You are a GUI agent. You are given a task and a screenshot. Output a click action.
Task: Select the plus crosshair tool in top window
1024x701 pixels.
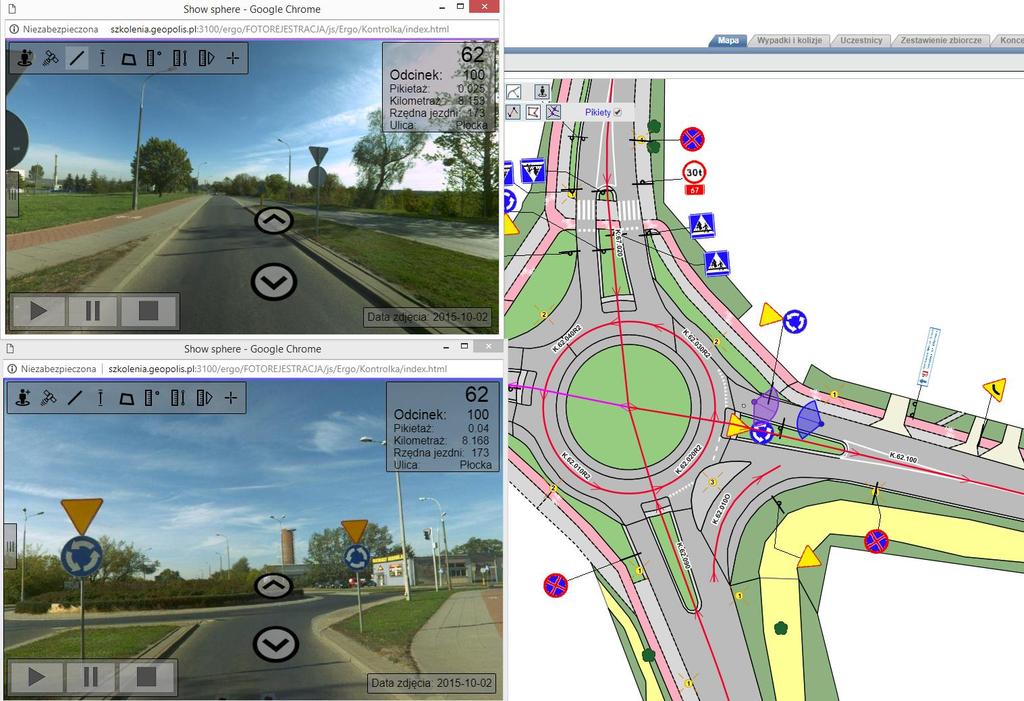point(232,58)
